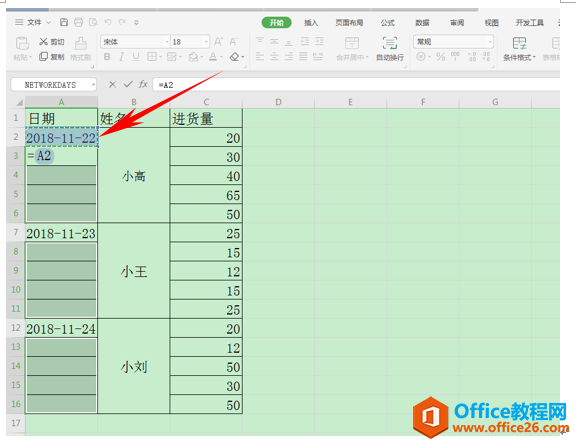This screenshot has height=445, width=576.
Task: Click the Paste (粘贴) clipboard icon
Action: (x=22, y=43)
